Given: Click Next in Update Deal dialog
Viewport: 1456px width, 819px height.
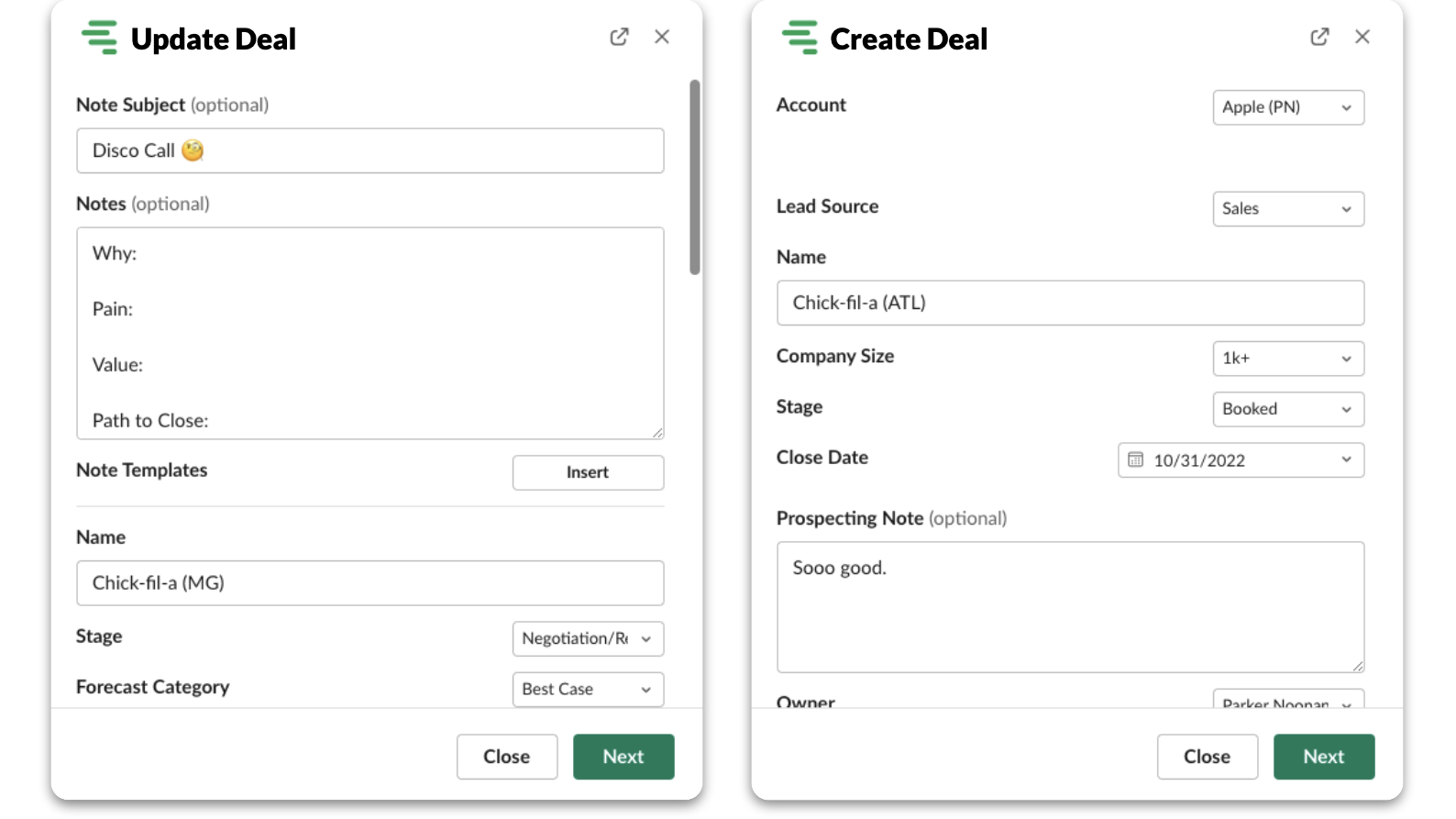Looking at the screenshot, I should (x=623, y=757).
